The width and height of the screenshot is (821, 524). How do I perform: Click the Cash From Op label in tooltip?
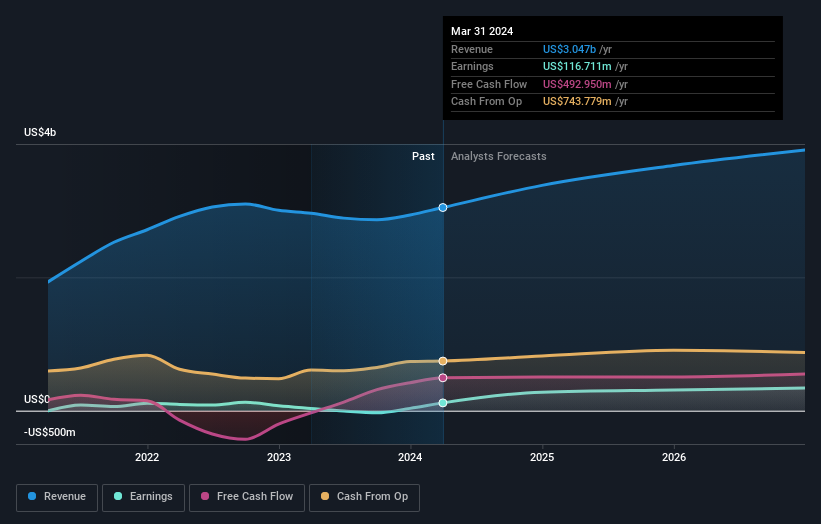[x=486, y=102]
